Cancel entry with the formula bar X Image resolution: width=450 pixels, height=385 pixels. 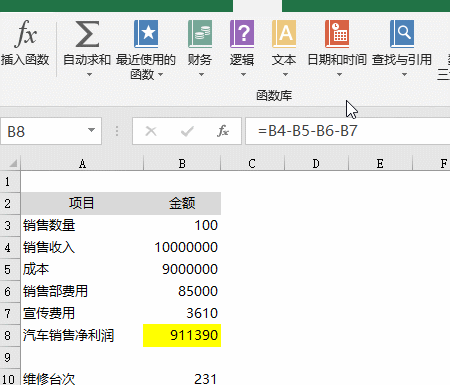pyautogui.click(x=151, y=131)
